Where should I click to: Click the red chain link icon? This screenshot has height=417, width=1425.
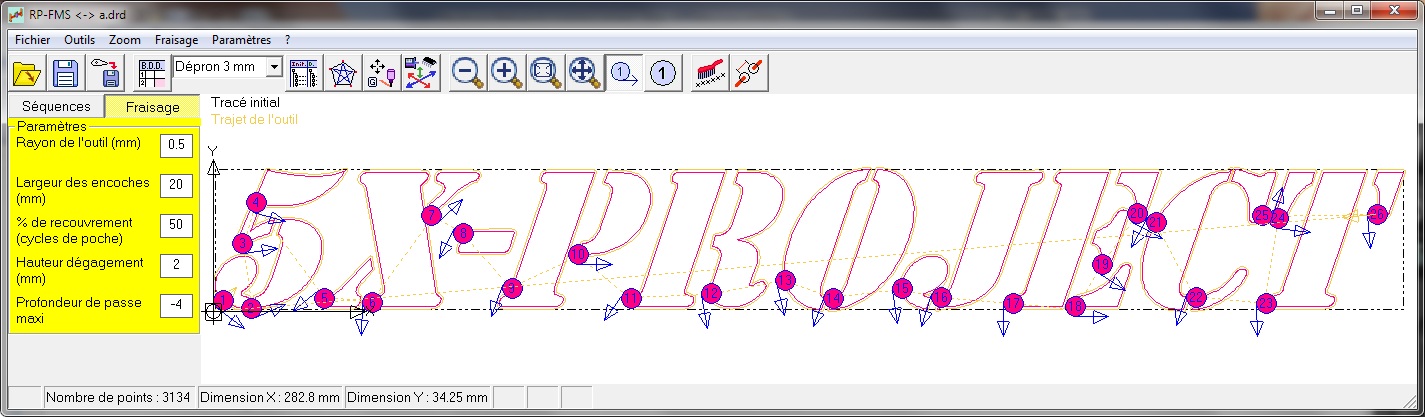click(x=750, y=73)
